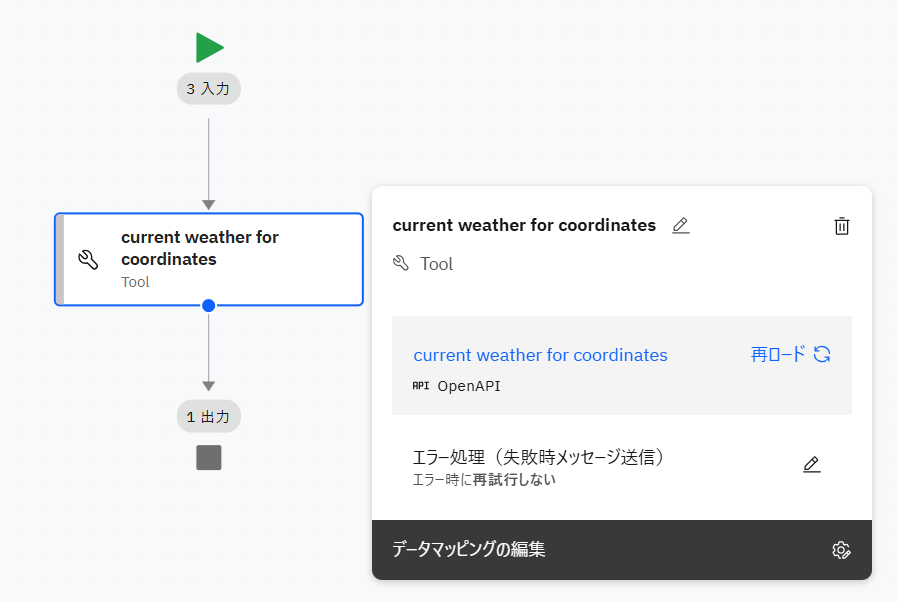Click the OpenAPI label in the panel
898x602 pixels.
pyautogui.click(x=469, y=386)
